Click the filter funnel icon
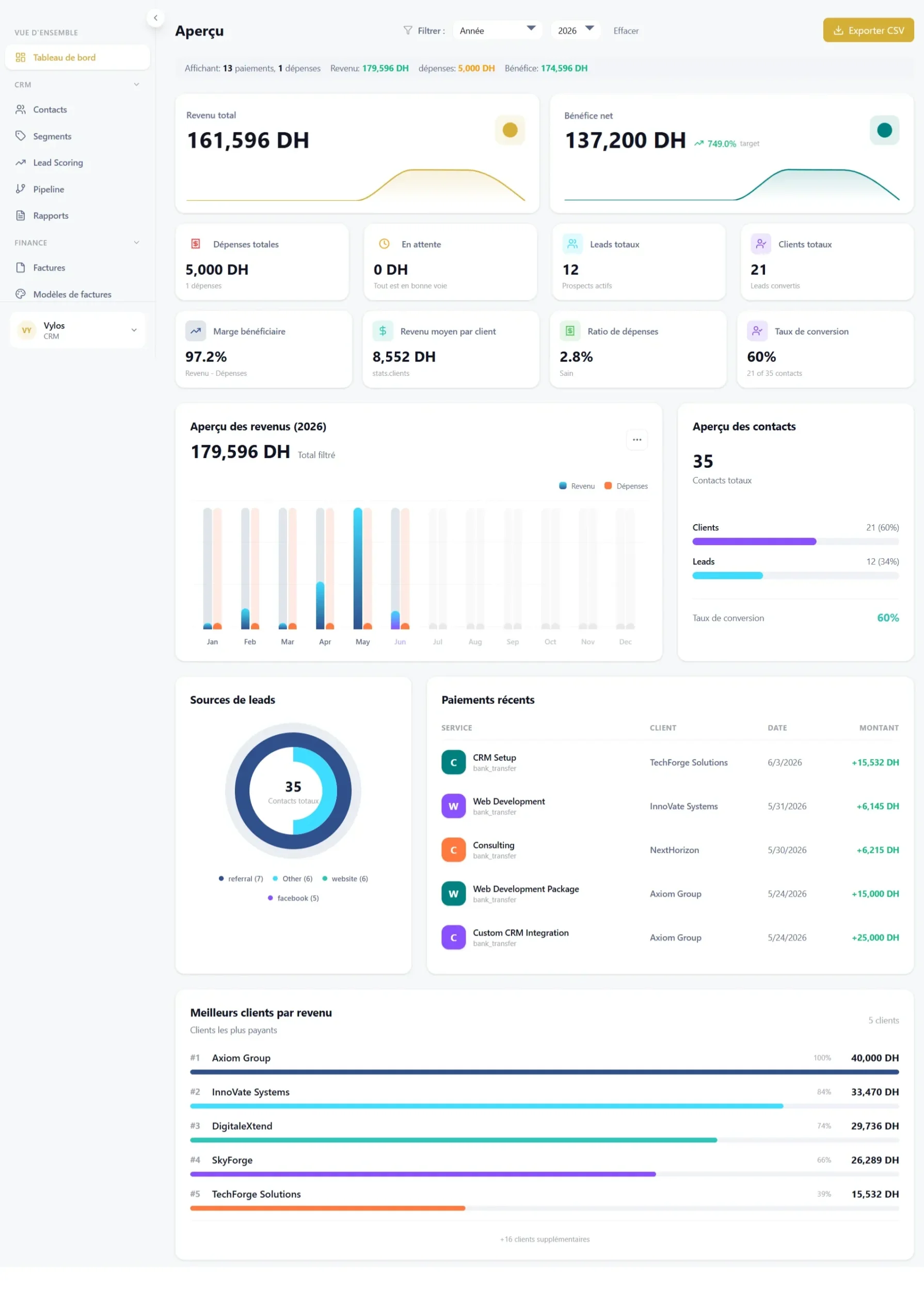 click(x=408, y=30)
